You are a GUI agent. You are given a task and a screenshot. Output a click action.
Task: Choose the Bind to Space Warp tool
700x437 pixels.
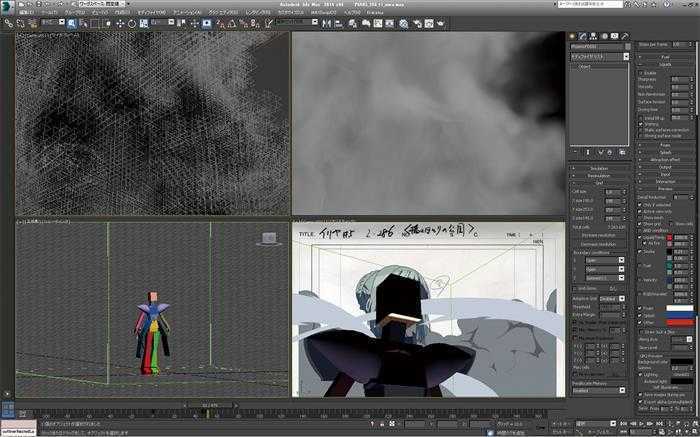33,23
